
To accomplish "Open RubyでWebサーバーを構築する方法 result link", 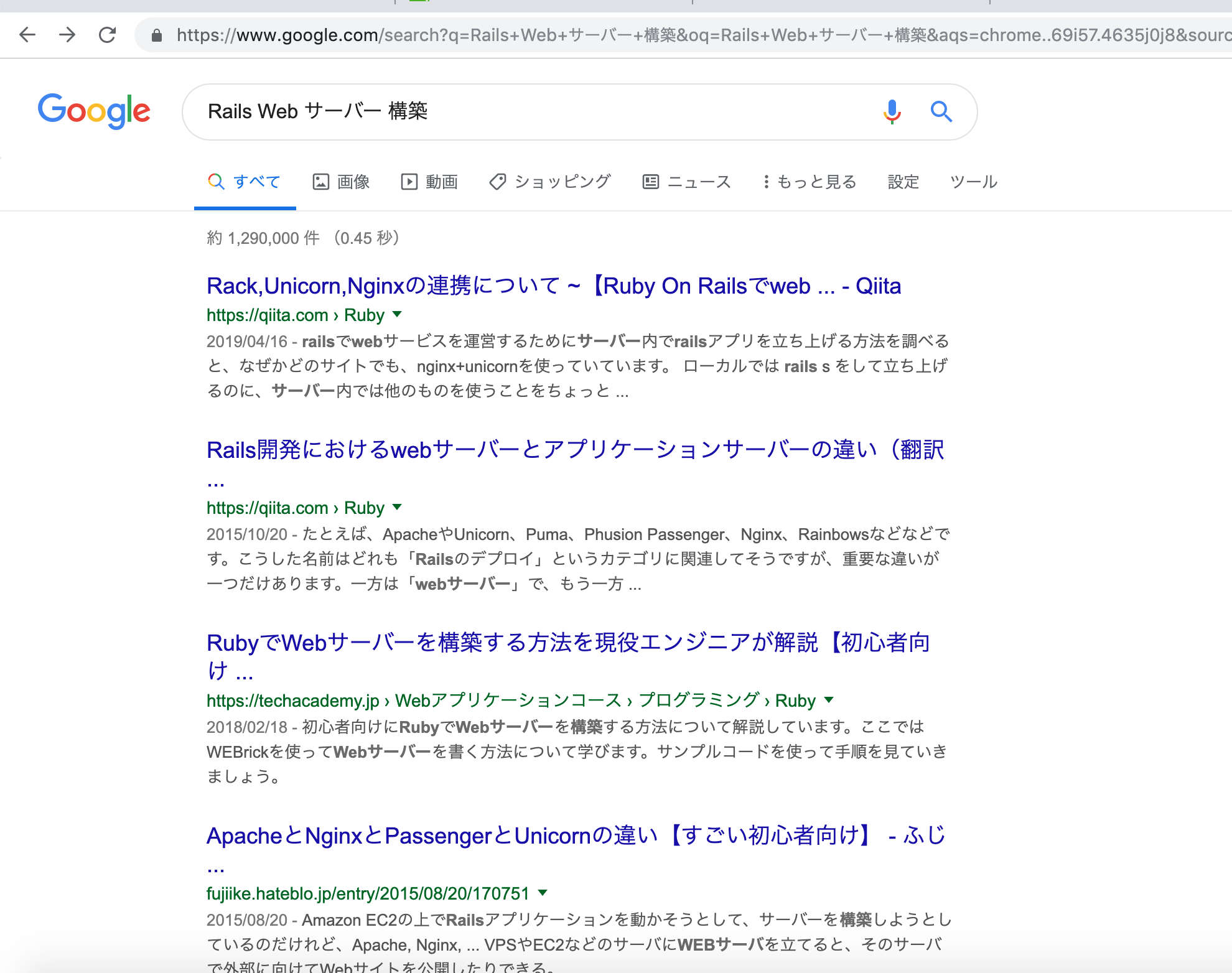I will pyautogui.click(x=567, y=643).
